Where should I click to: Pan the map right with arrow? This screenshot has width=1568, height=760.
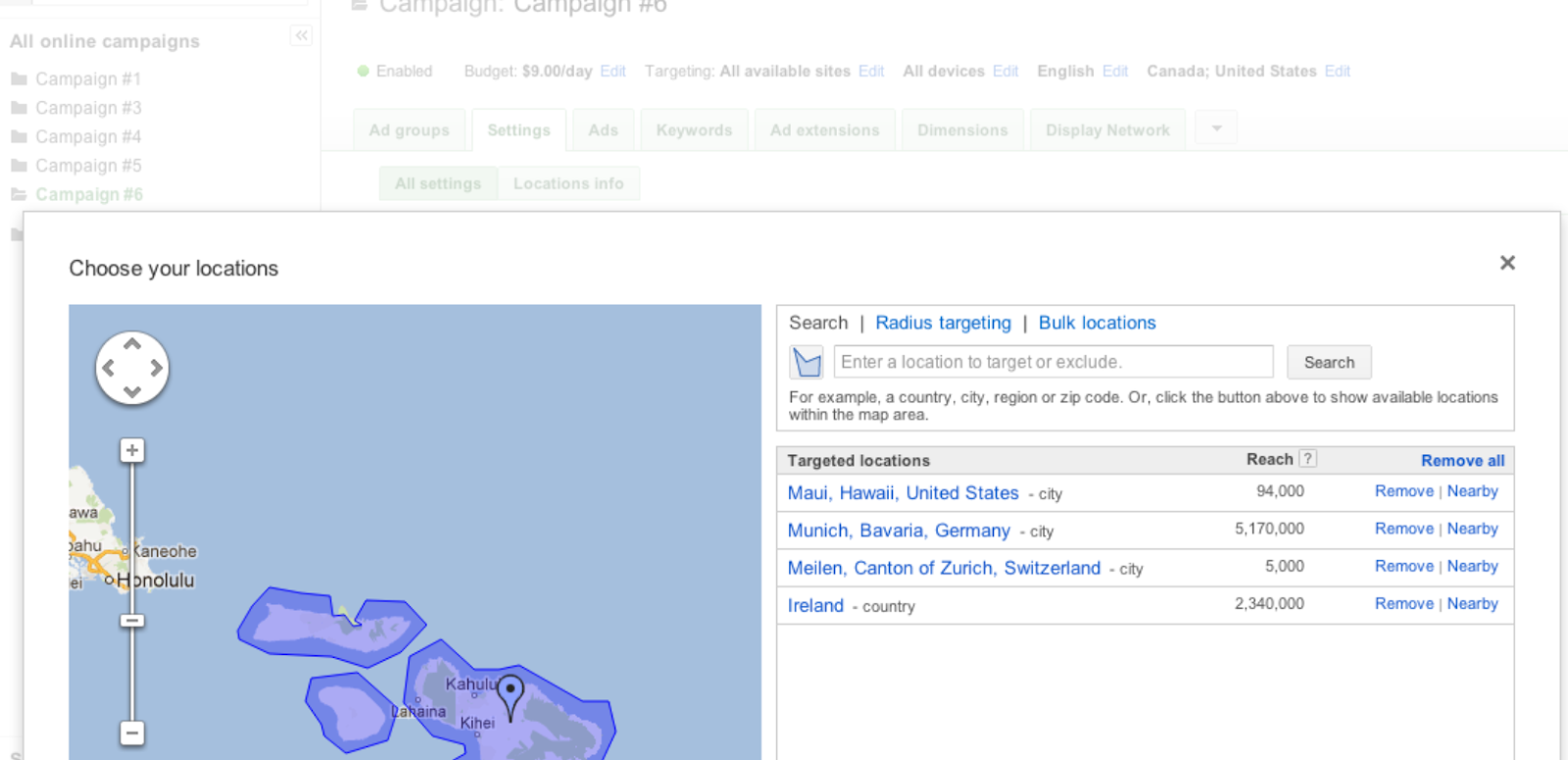(x=156, y=369)
